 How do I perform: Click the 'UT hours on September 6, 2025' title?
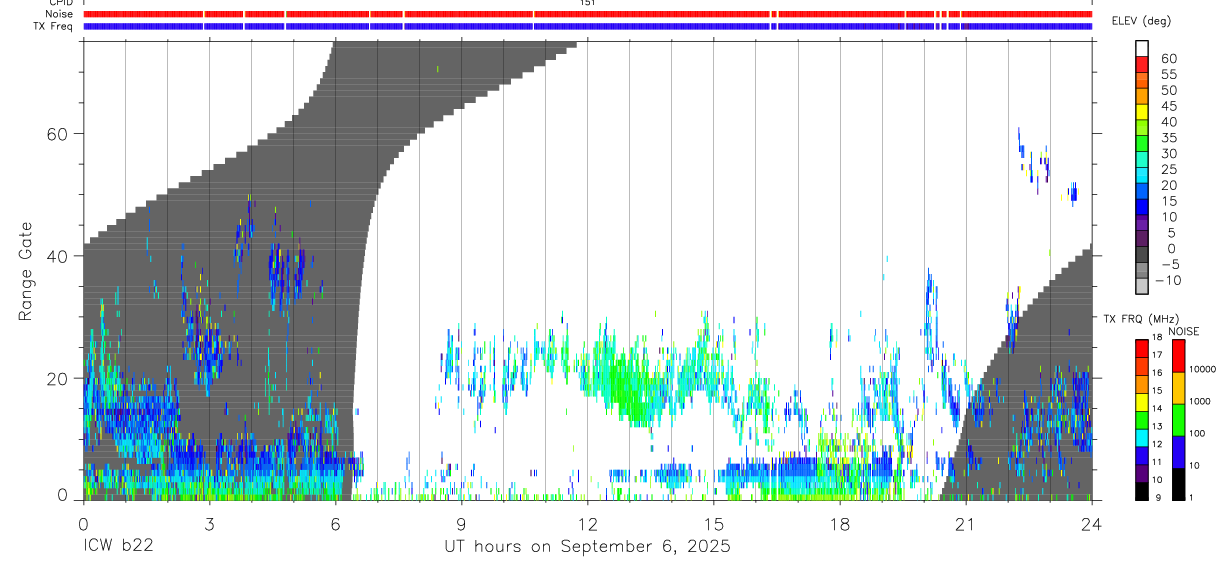(587, 547)
